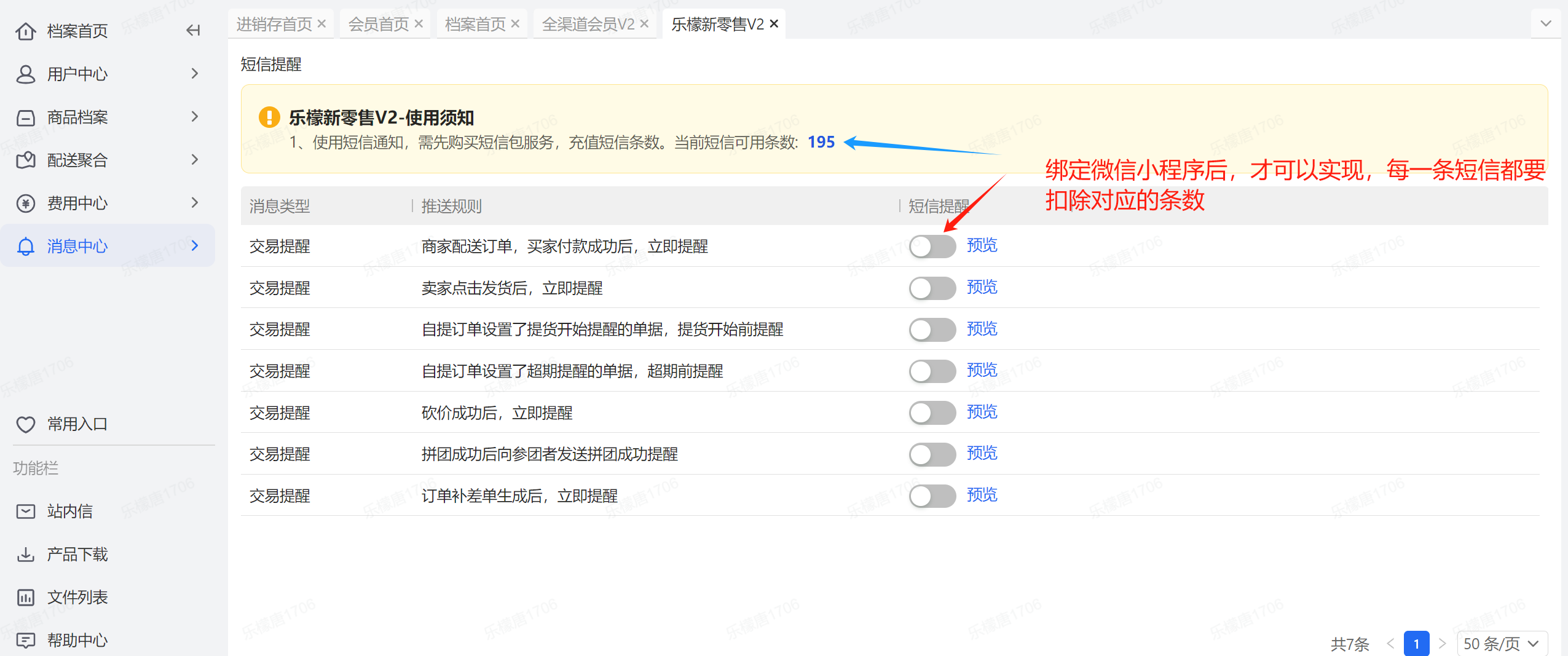1568x656 pixels.
Task: Expand the 消息中心 chevron
Action: coord(195,246)
